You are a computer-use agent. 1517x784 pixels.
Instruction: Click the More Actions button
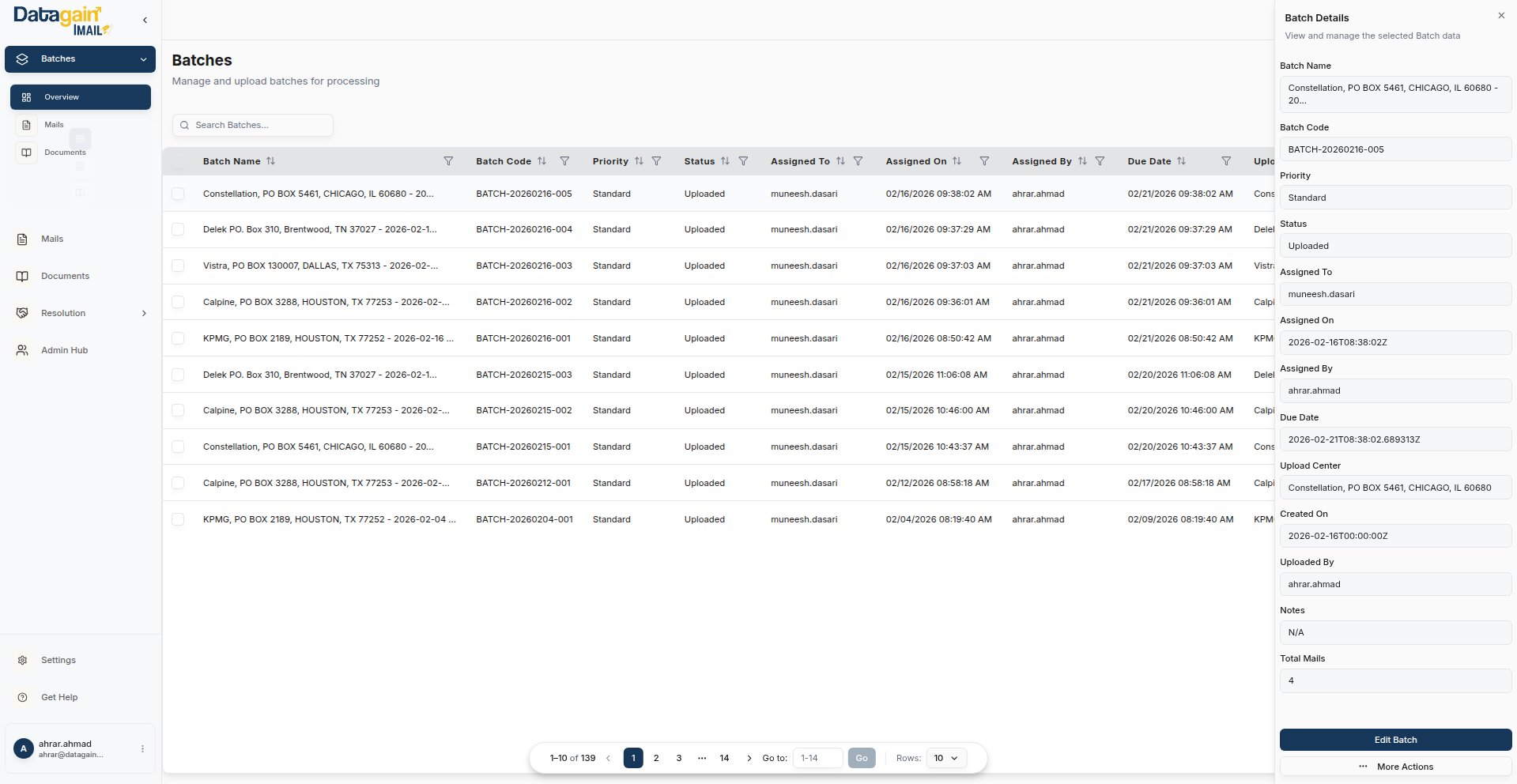coord(1395,767)
